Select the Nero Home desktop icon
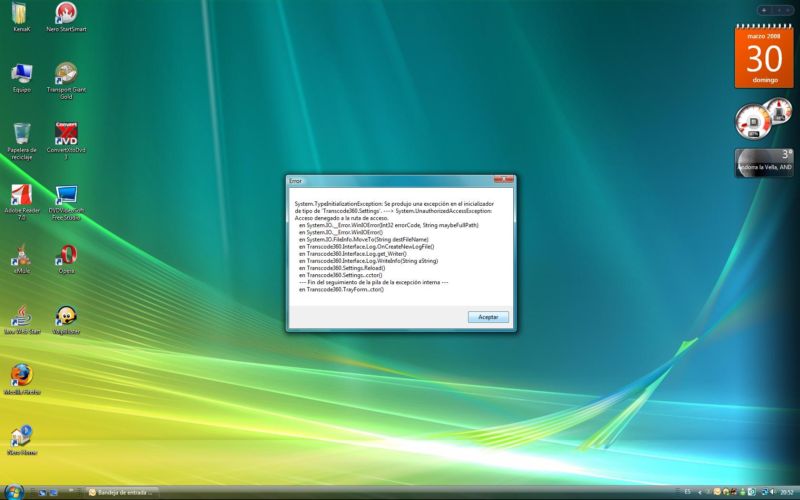Image resolution: width=800 pixels, height=500 pixels. [21, 440]
